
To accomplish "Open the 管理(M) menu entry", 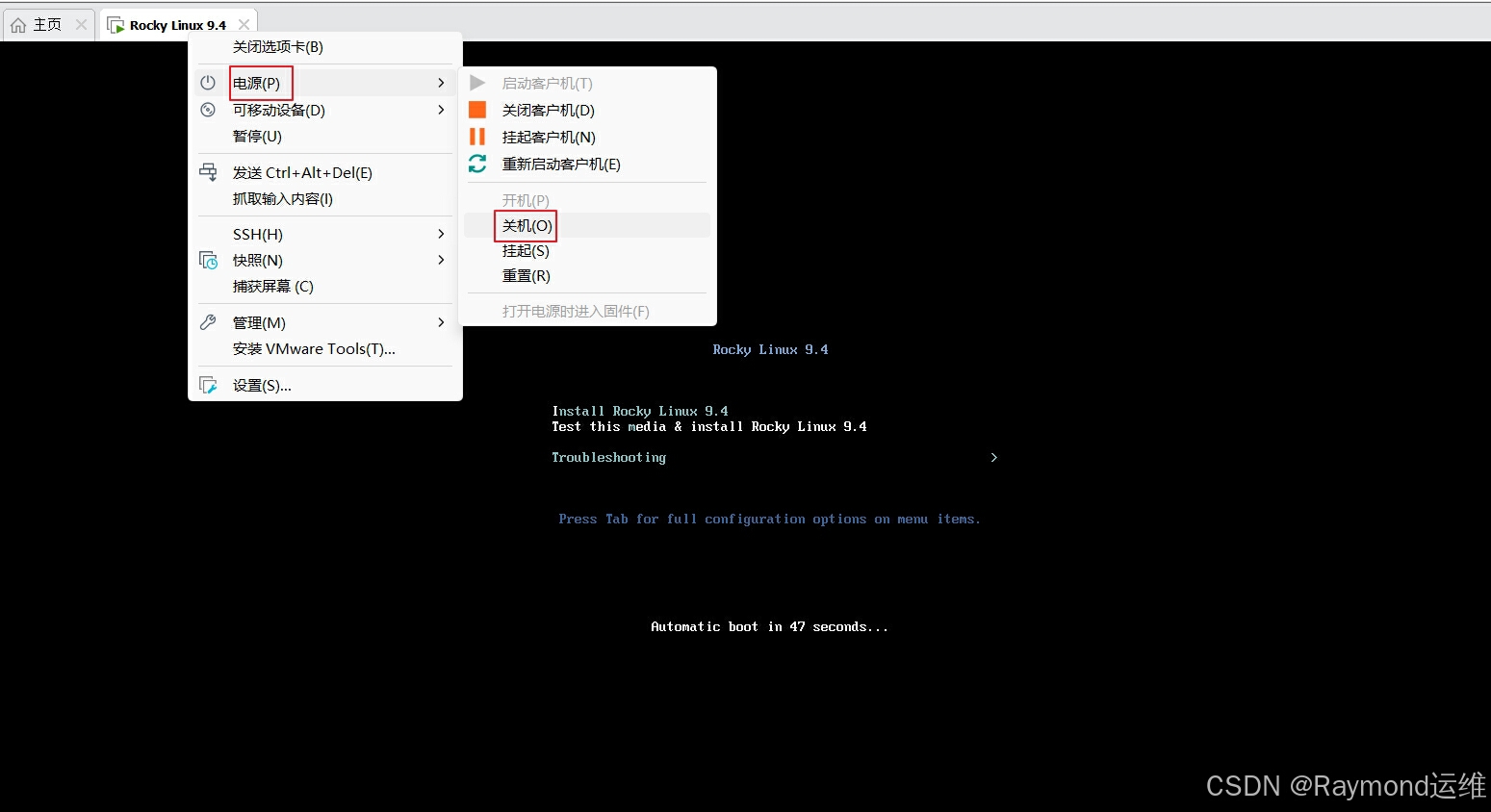I will (325, 322).
